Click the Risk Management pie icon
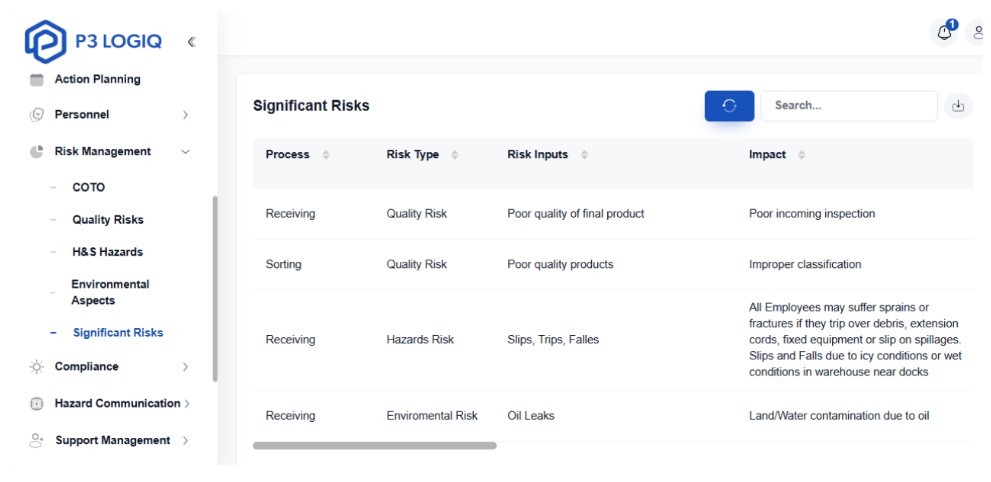The height and width of the screenshot is (482, 991). tap(37, 152)
